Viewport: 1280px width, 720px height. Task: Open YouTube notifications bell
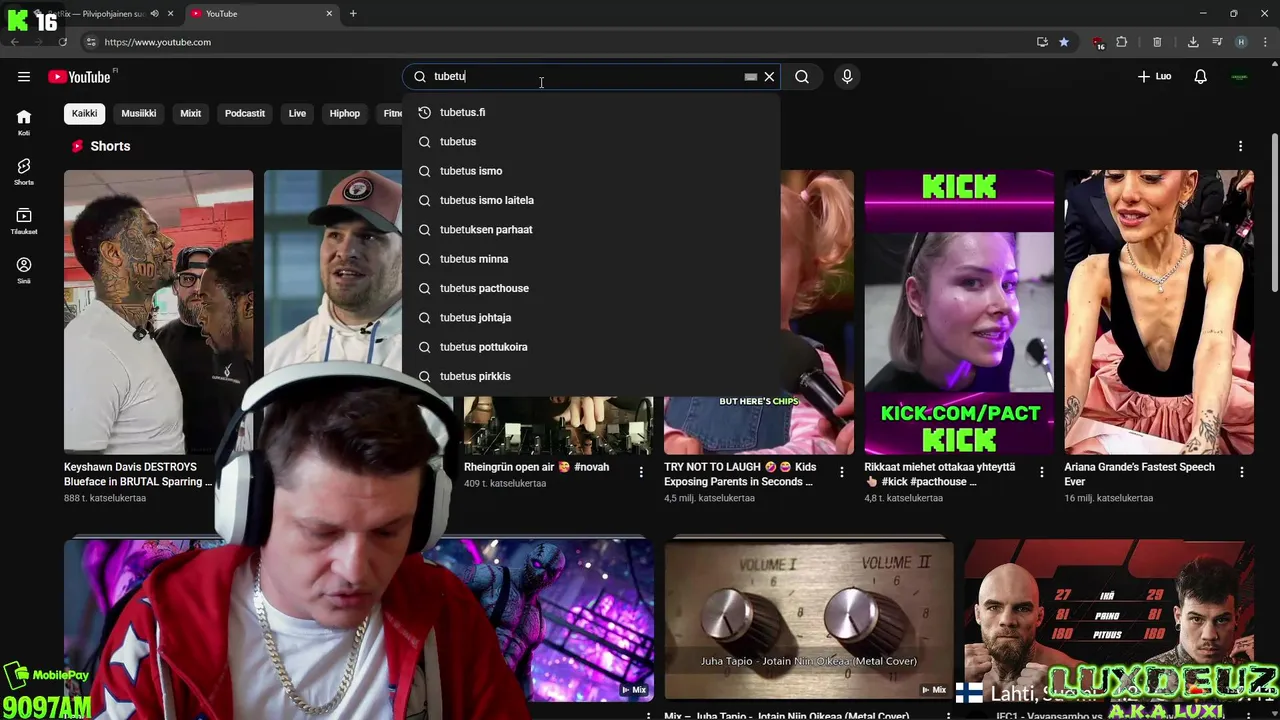coord(1201,77)
